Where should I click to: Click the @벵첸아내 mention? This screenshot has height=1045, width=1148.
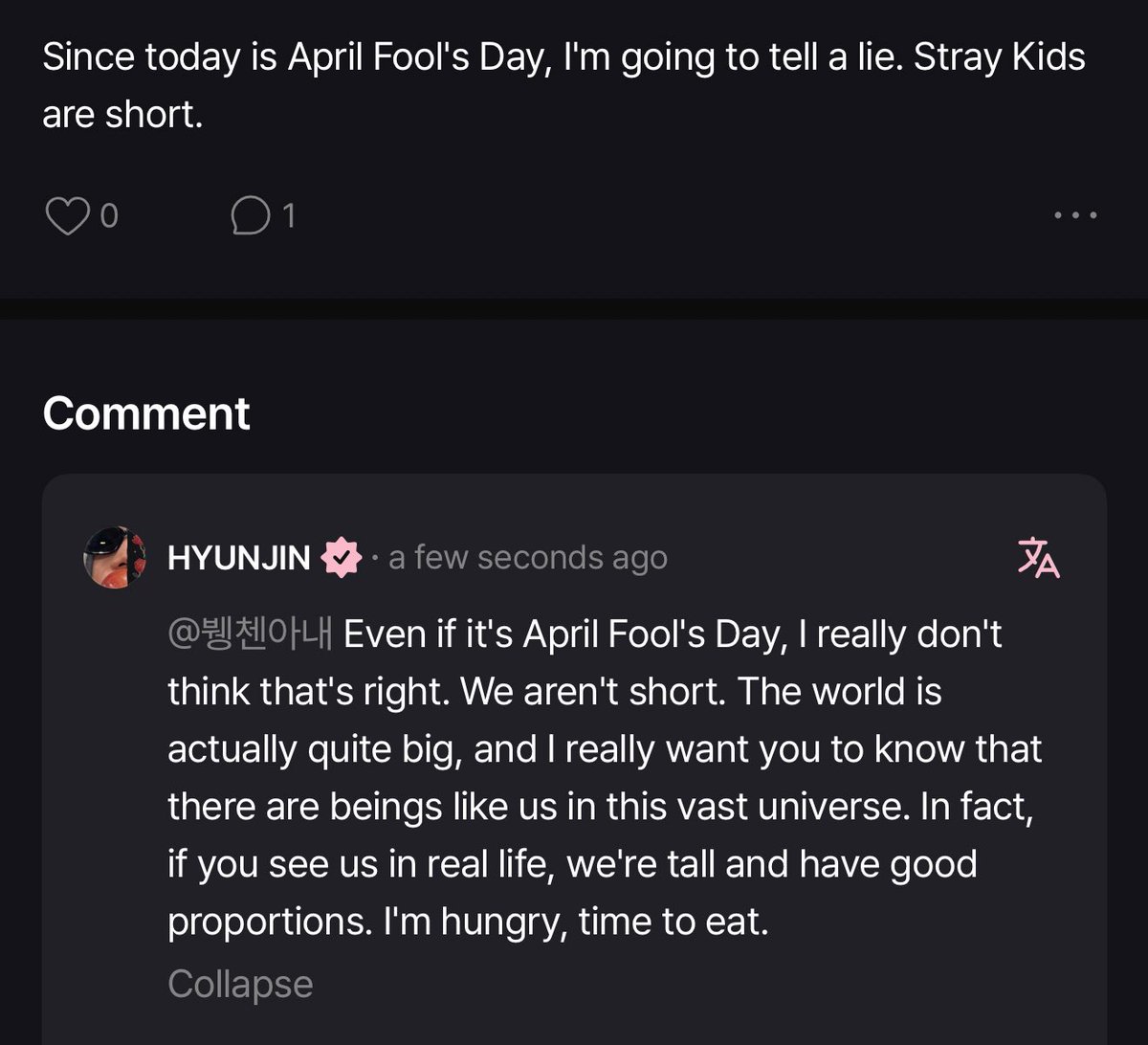point(250,634)
